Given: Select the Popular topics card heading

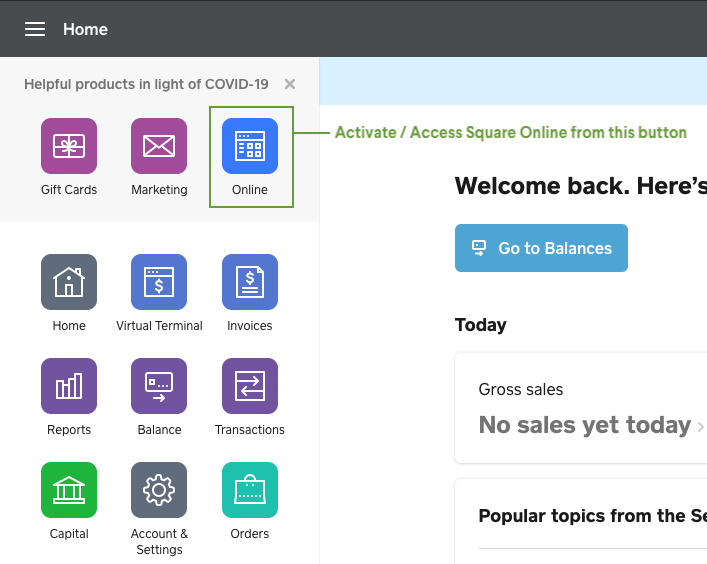Looking at the screenshot, I should [592, 516].
